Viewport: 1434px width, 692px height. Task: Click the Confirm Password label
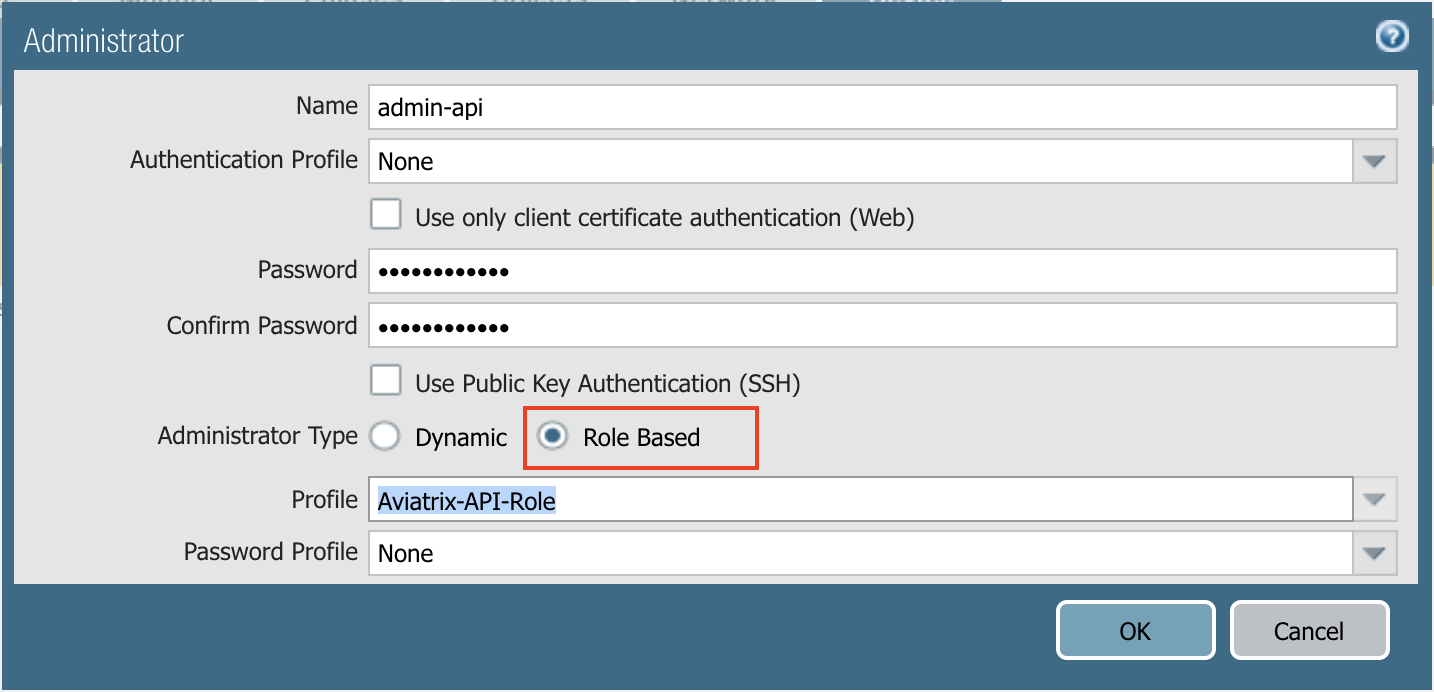point(261,326)
